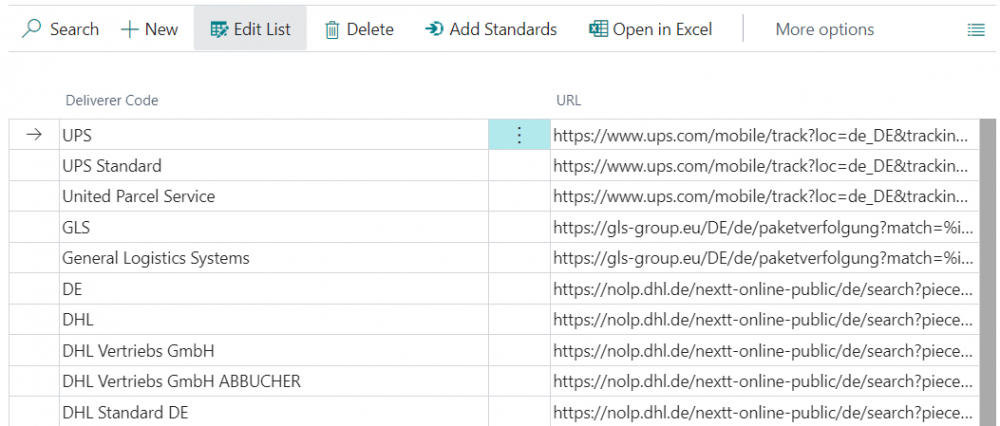Click URL cell for DHL Vertriebs GmbH
The width and height of the screenshot is (1000, 426).
tap(765, 351)
